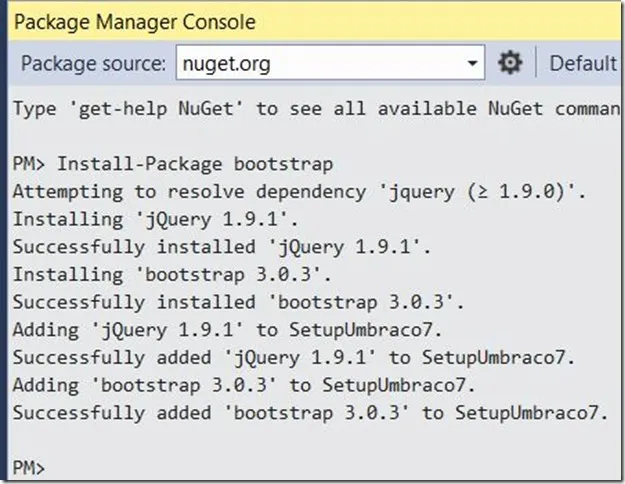Screen dimensions: 625x484
Task: Click the word 'bootstrap' in the Install-Package command
Action: (x=283, y=164)
